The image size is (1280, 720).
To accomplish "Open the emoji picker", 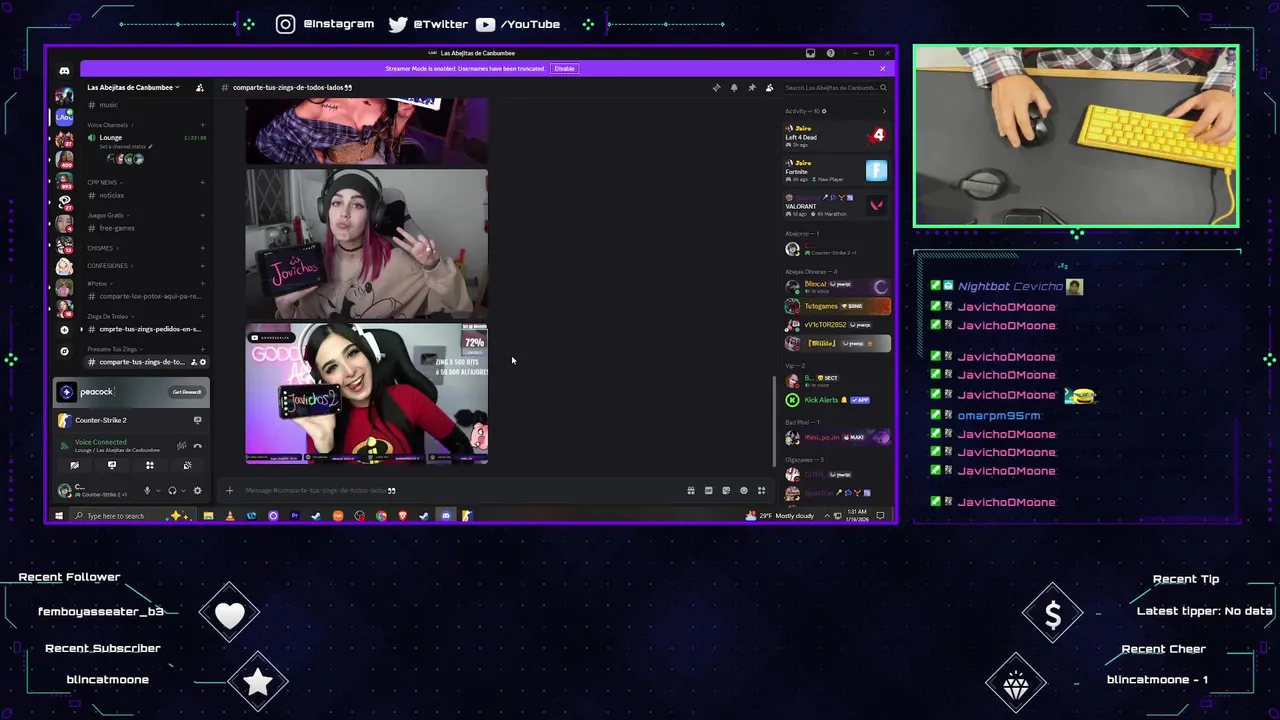I will coord(743,491).
